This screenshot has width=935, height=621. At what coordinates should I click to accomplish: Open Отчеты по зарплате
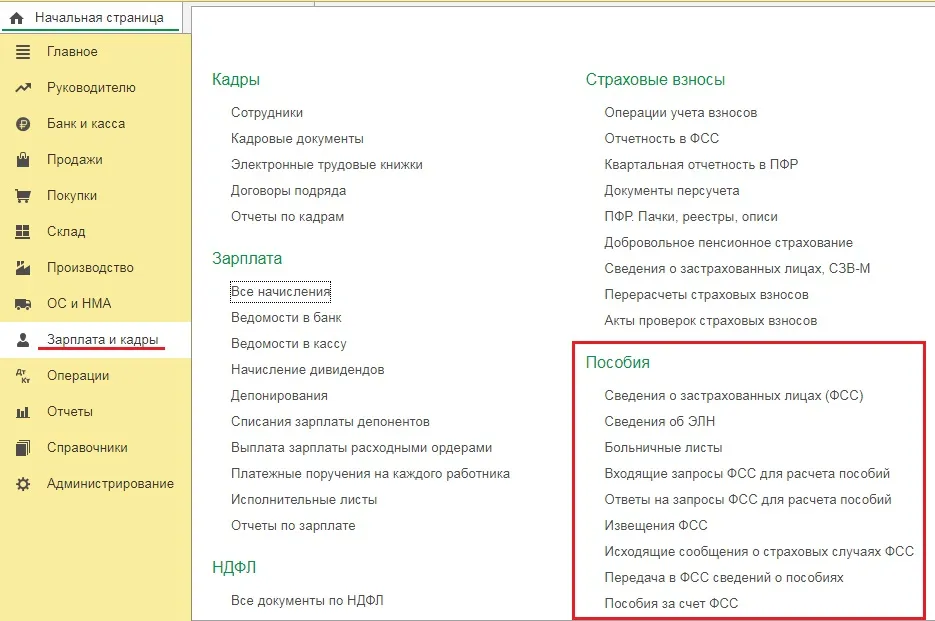pyautogui.click(x=293, y=526)
